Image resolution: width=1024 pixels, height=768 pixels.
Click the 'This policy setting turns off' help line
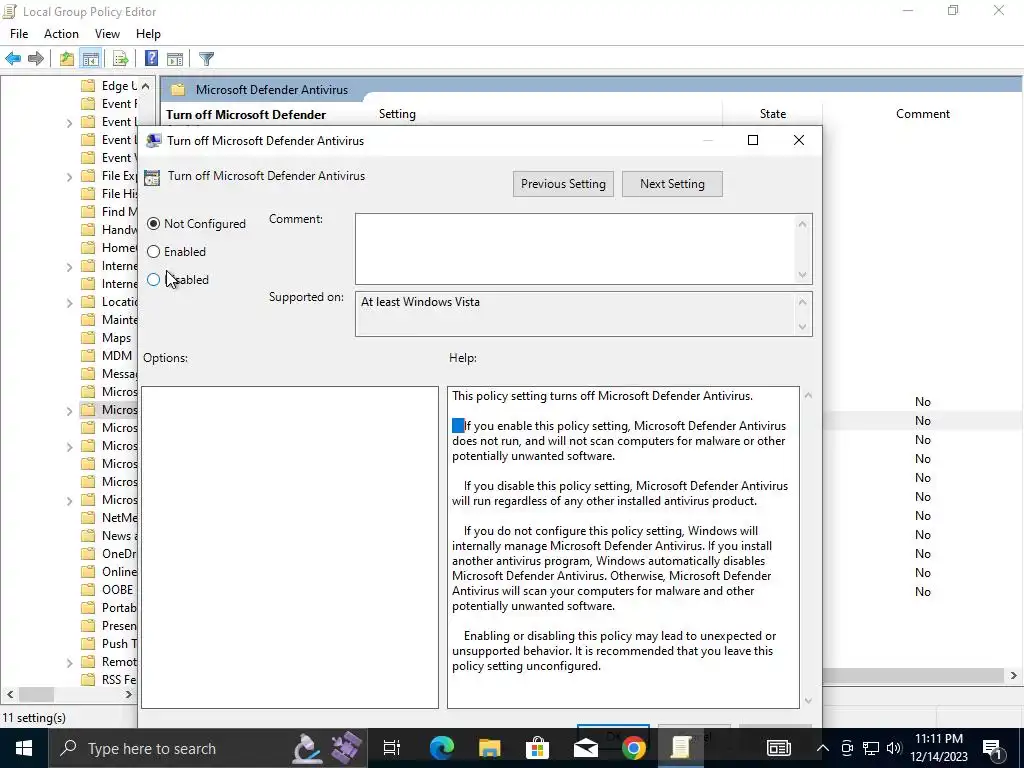(x=602, y=396)
